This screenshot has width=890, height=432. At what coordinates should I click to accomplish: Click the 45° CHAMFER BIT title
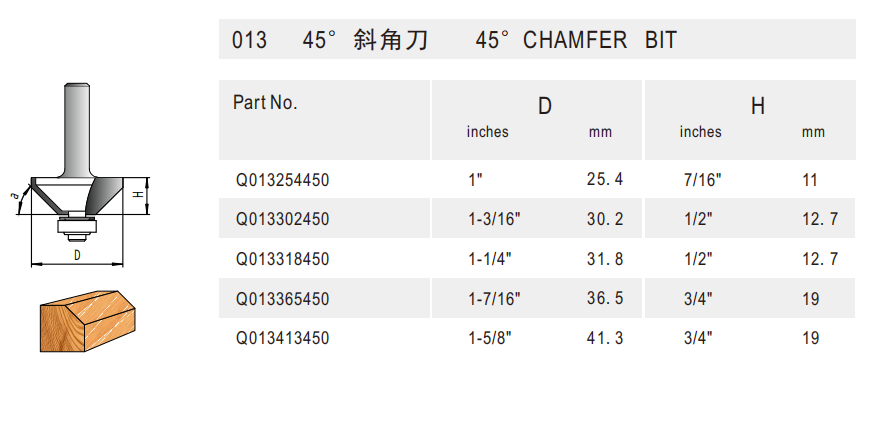[x=577, y=41]
